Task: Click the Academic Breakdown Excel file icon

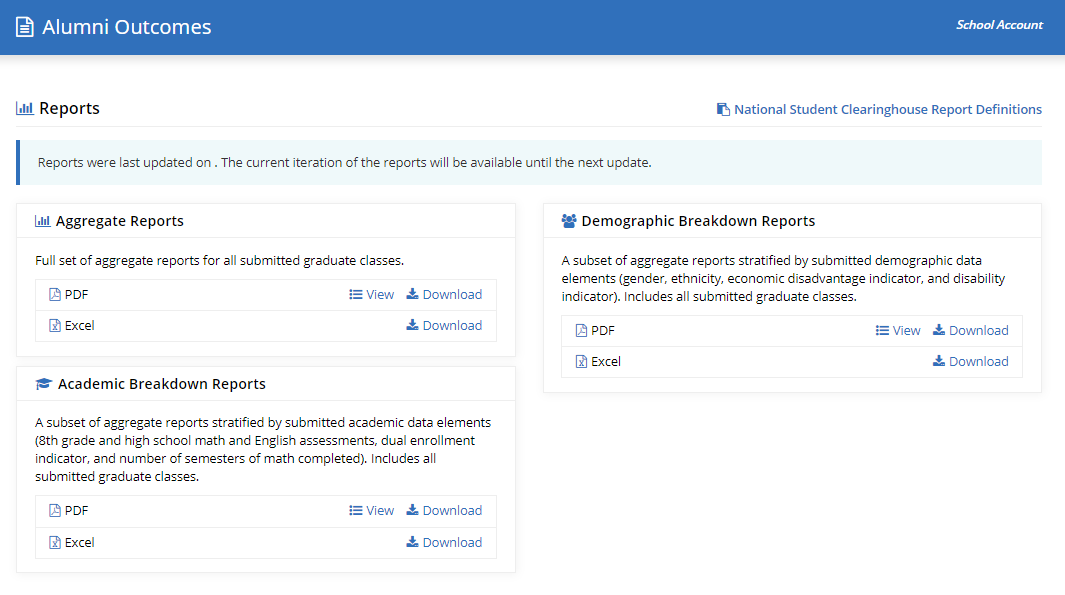Action: (55, 543)
